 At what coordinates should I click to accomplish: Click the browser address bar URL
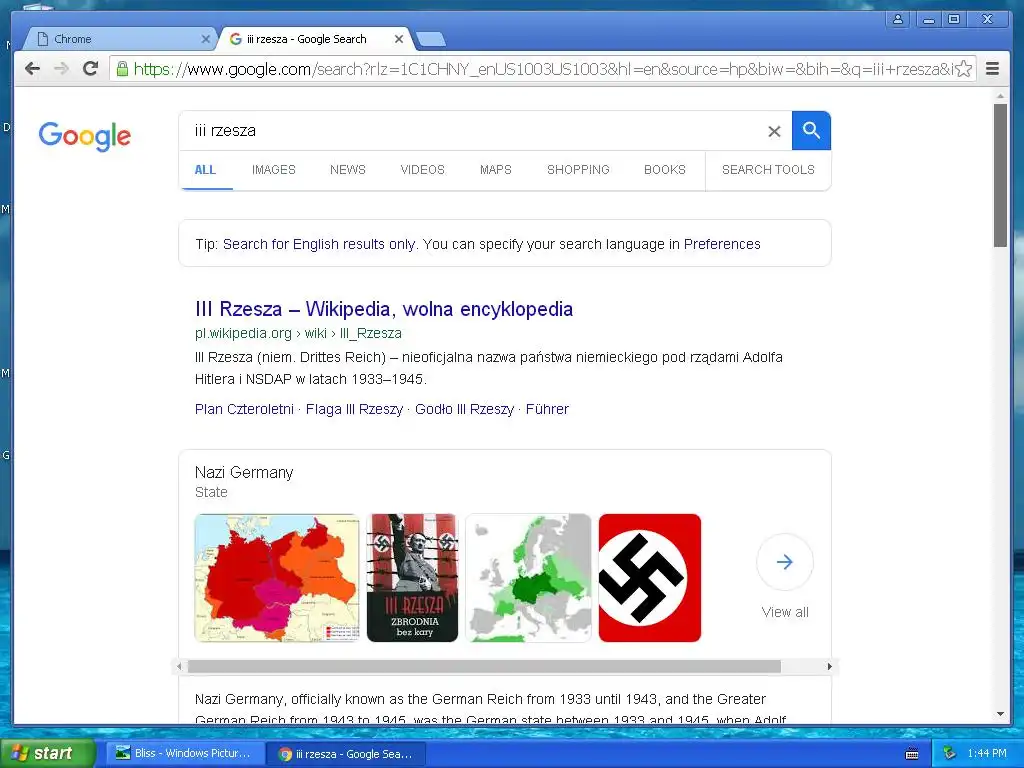542,69
